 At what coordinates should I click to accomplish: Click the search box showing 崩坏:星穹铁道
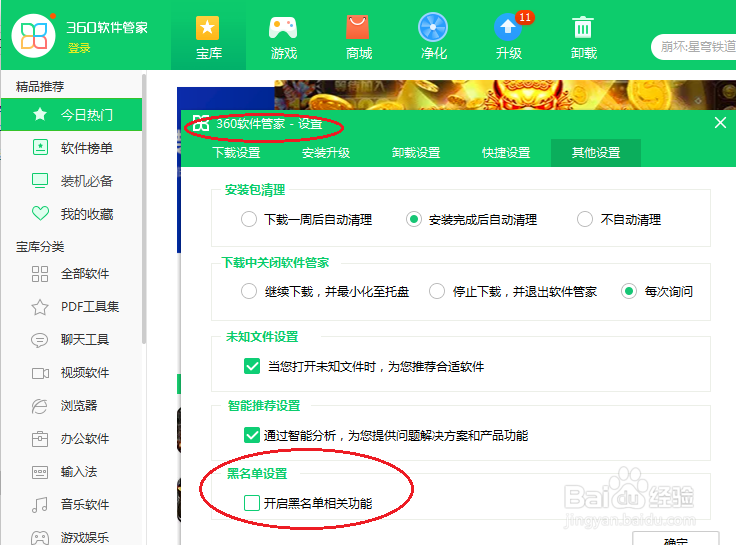[694, 46]
